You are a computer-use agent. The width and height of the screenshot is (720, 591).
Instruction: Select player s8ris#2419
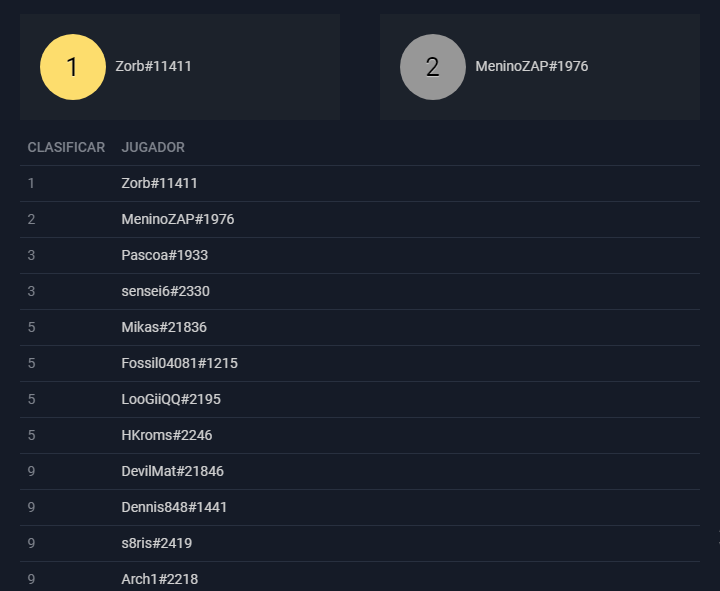click(x=157, y=543)
